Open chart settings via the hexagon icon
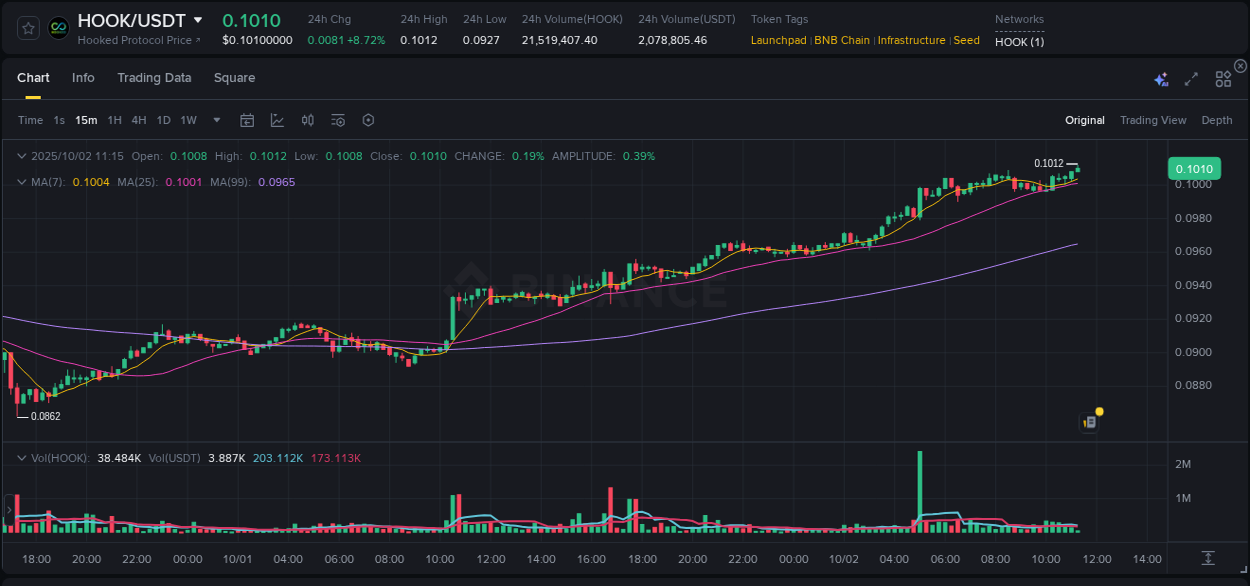Screen dimensions: 1250x586 tap(367, 119)
